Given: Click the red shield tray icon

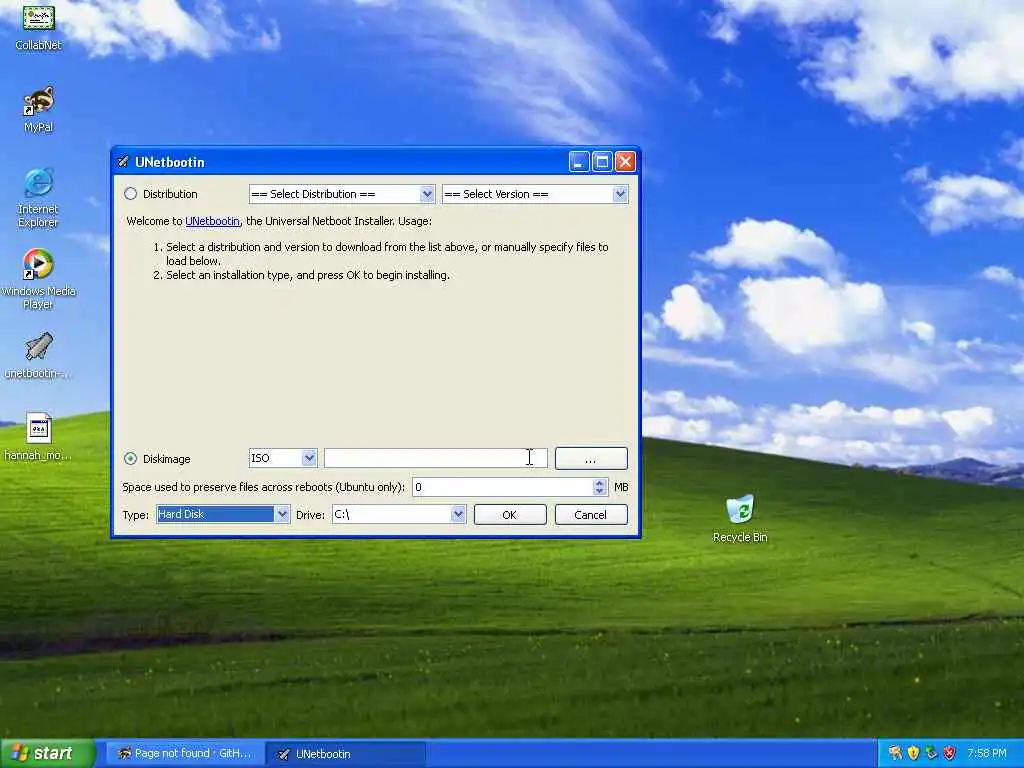Looking at the screenshot, I should [950, 753].
